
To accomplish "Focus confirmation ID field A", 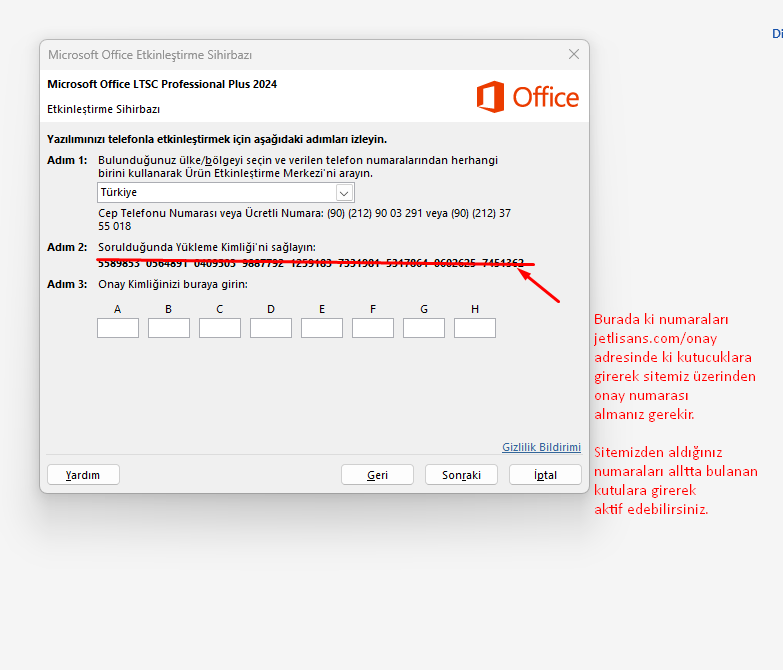I will pyautogui.click(x=118, y=328).
